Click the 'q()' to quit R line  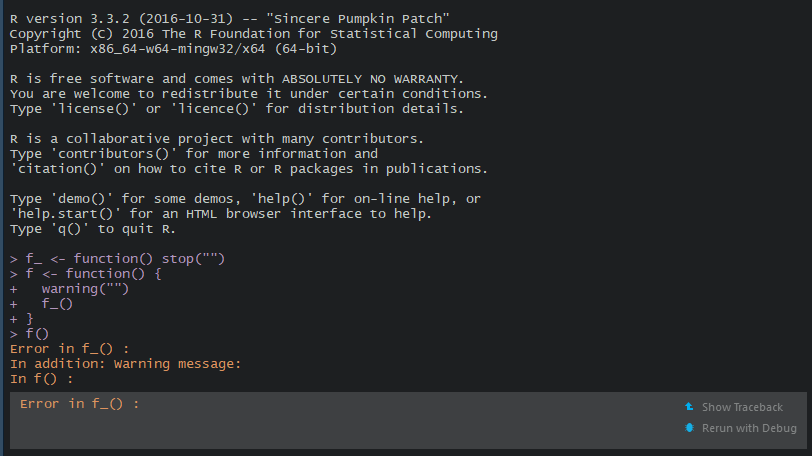coord(93,229)
